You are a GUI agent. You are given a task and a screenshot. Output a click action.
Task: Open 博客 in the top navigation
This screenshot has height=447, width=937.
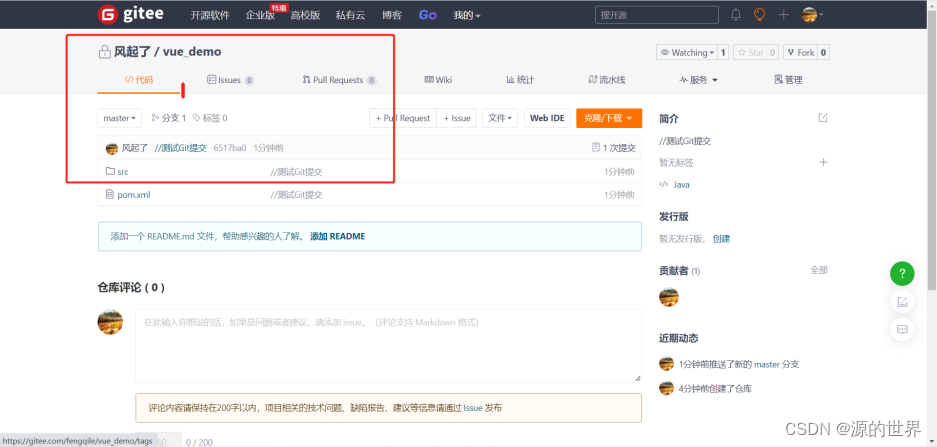[x=392, y=16]
